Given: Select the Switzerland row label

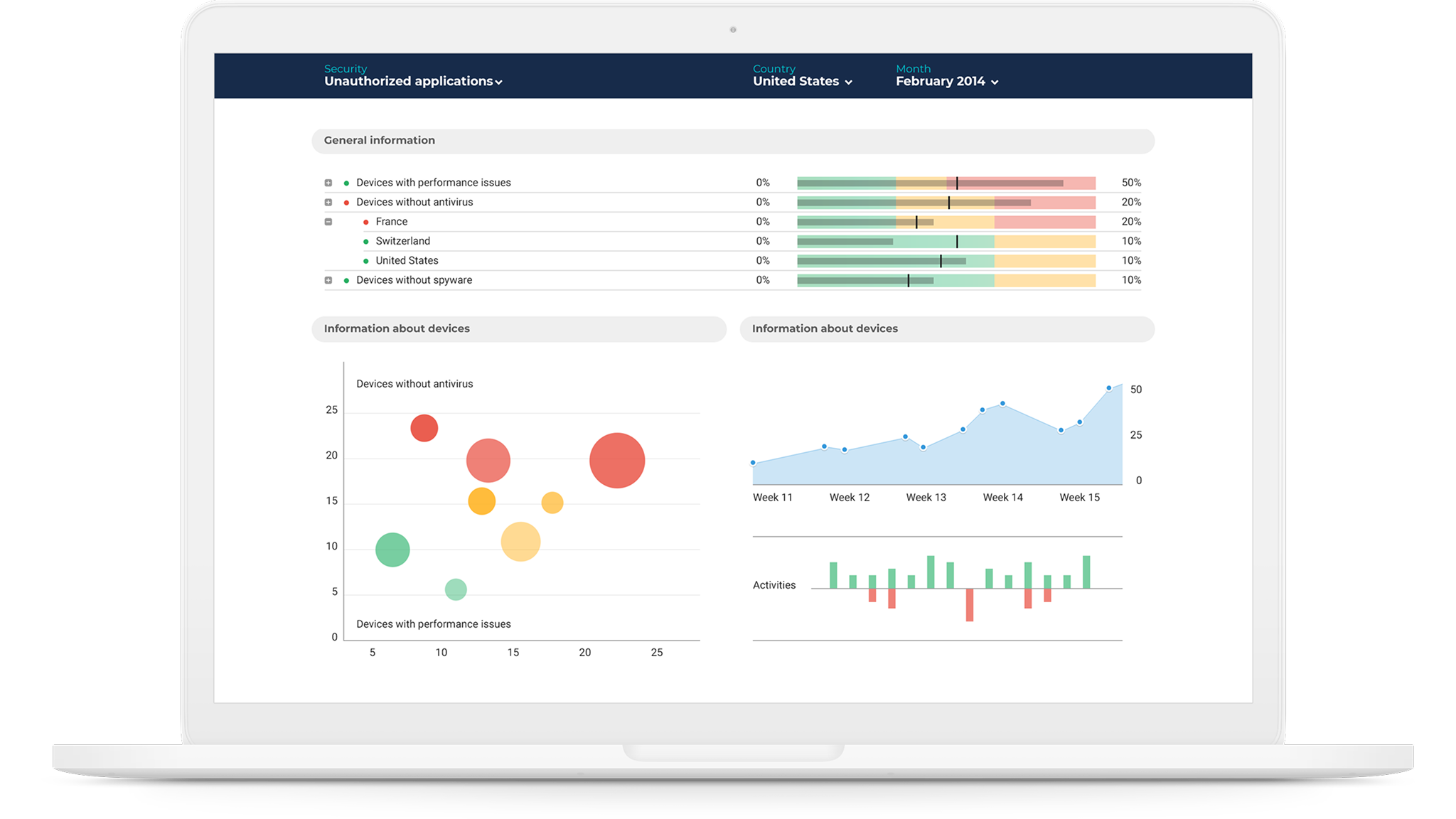Looking at the screenshot, I should pos(403,241).
